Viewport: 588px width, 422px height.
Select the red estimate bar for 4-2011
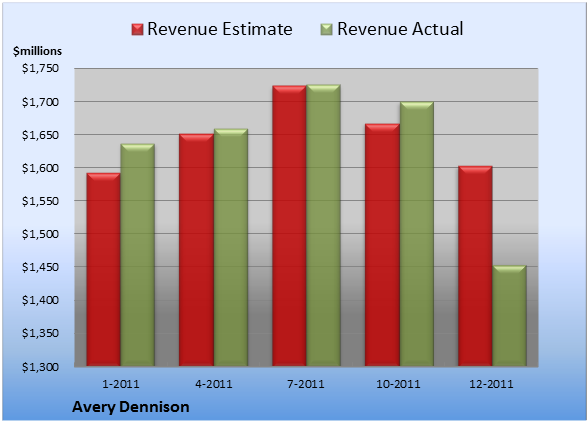[x=196, y=250]
